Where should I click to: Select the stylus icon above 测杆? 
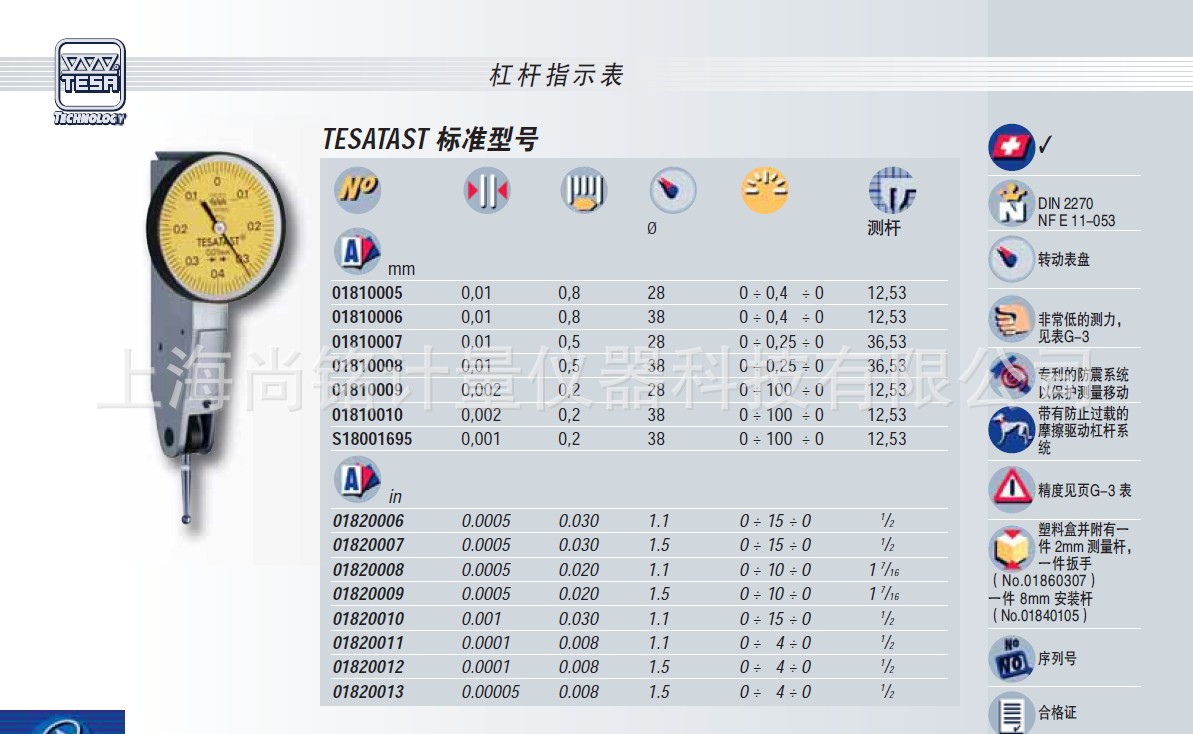892,190
